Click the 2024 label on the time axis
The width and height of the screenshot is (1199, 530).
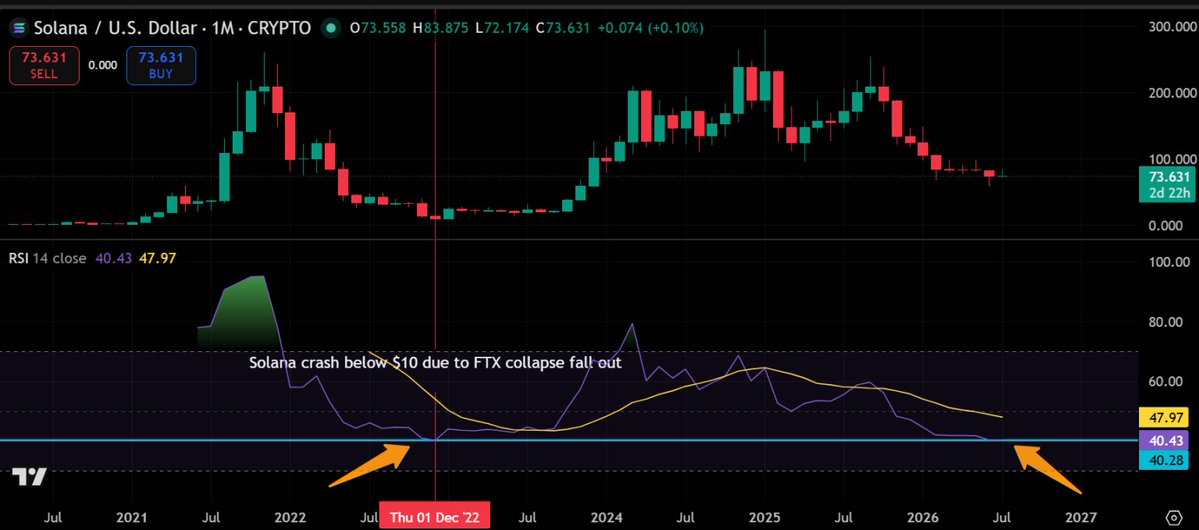(606, 518)
